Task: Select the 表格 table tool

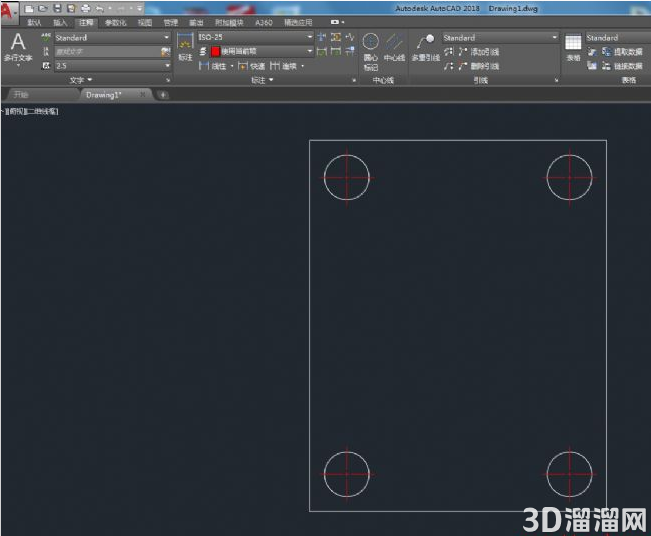Action: click(x=573, y=48)
